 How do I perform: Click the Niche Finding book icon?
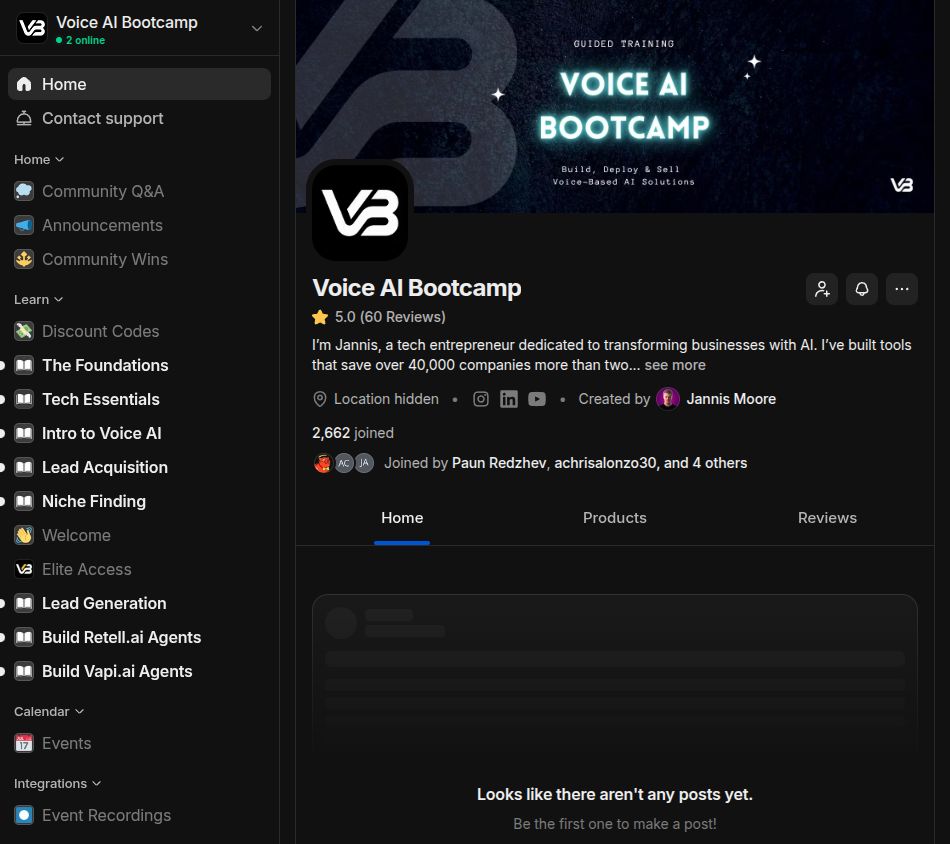tap(24, 501)
